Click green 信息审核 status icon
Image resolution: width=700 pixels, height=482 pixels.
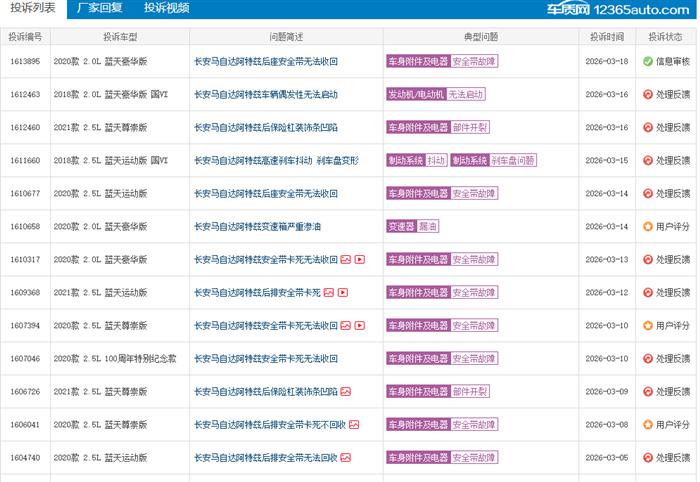[647, 61]
